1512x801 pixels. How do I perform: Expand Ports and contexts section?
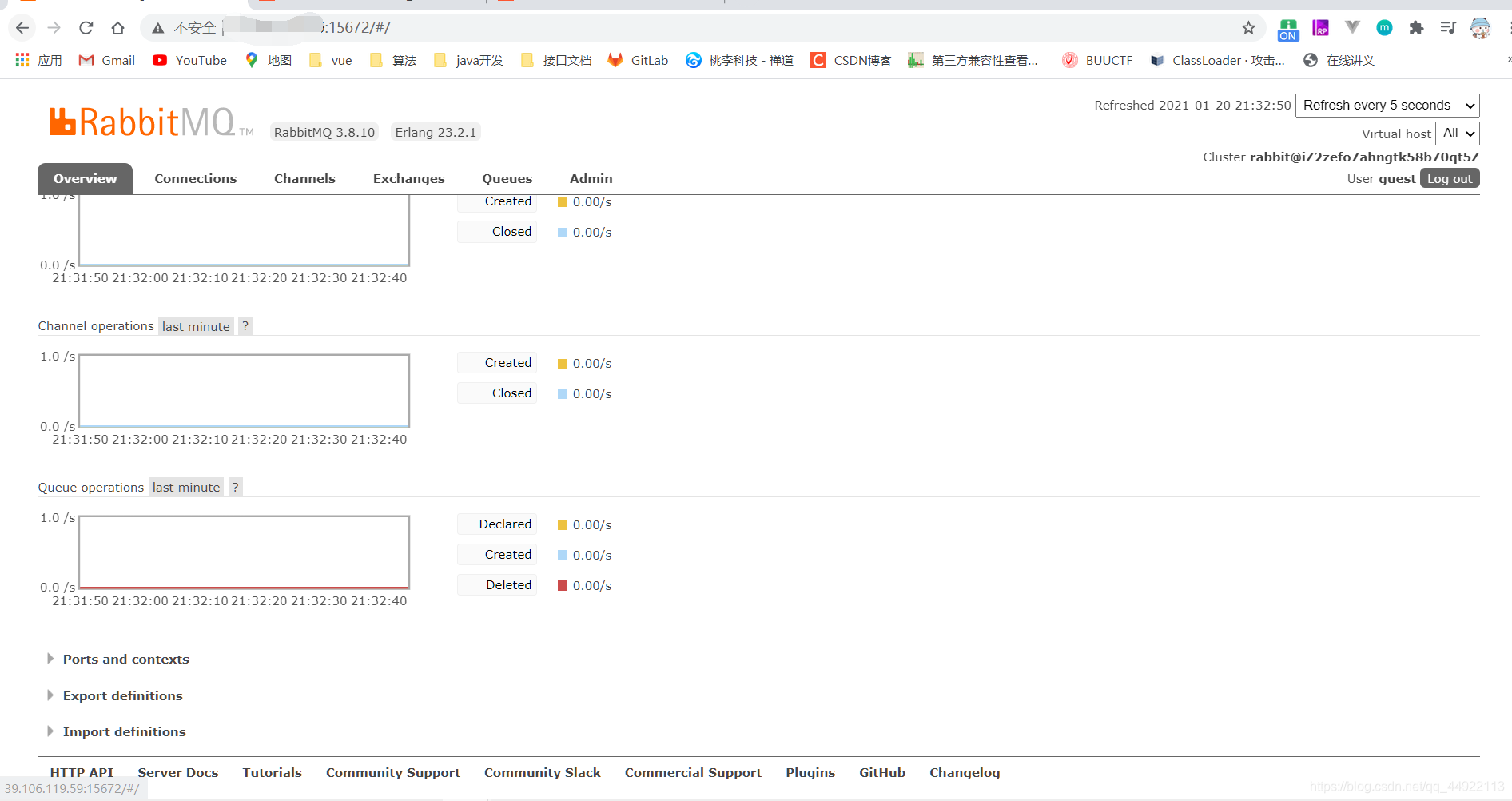click(118, 659)
